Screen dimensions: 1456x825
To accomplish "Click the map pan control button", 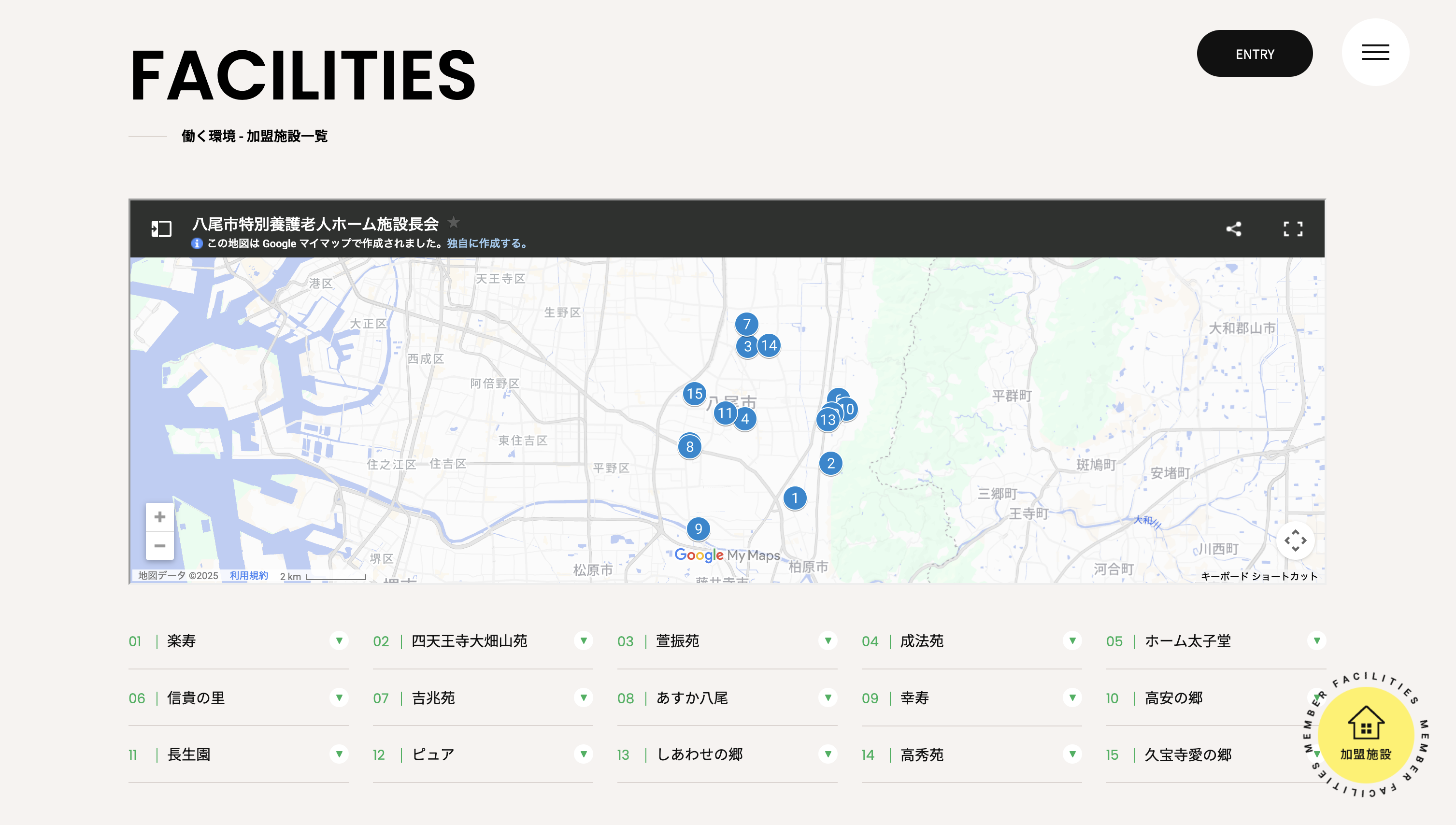I will coord(1295,541).
